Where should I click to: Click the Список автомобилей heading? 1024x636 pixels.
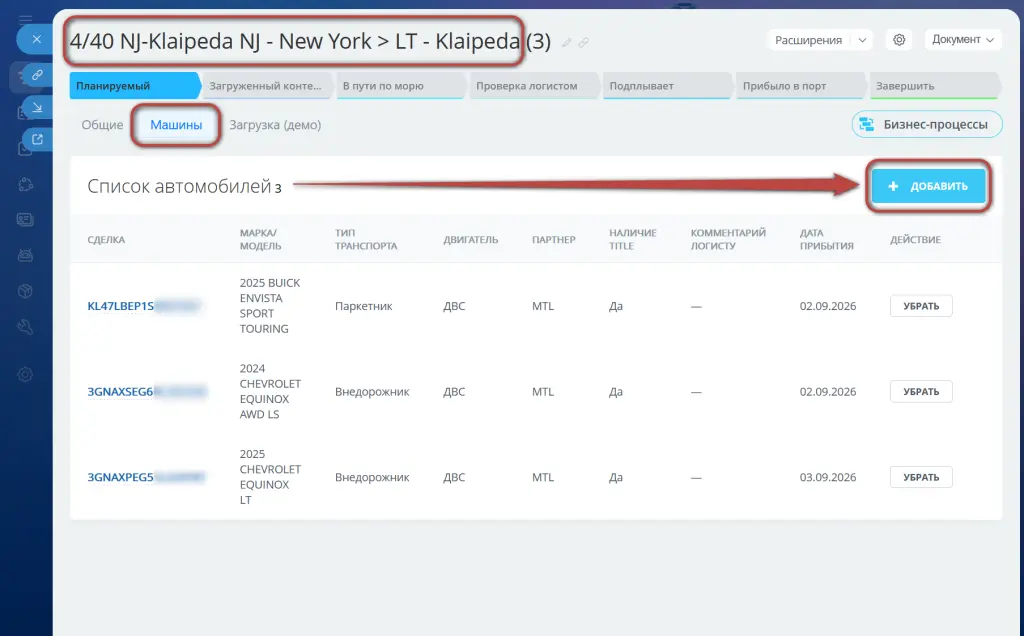(179, 186)
